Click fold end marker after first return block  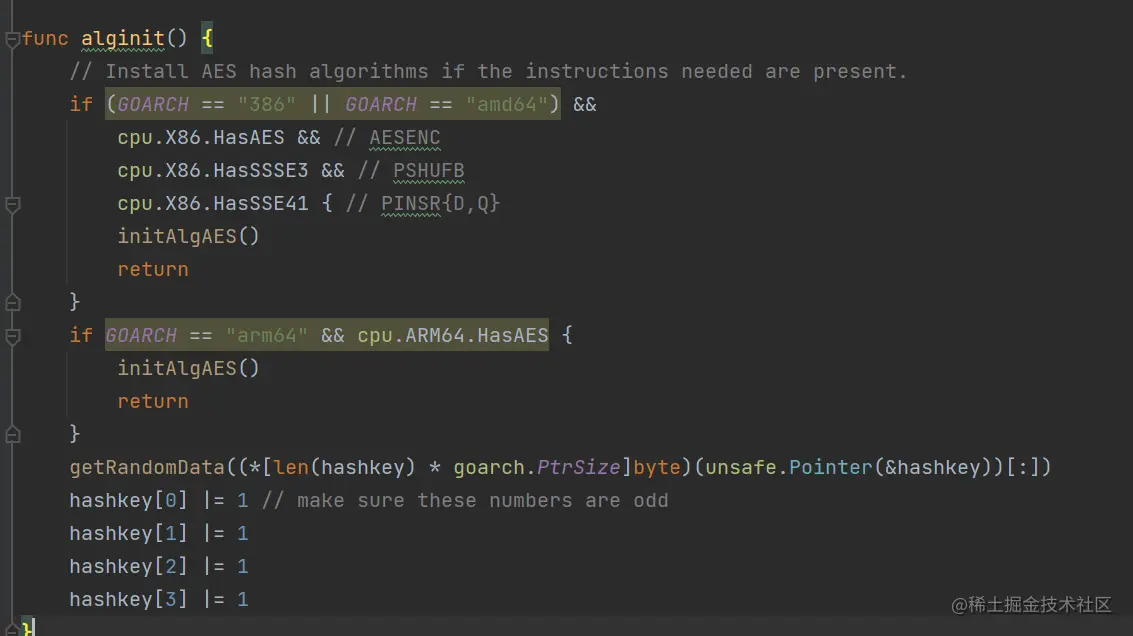tap(12, 302)
